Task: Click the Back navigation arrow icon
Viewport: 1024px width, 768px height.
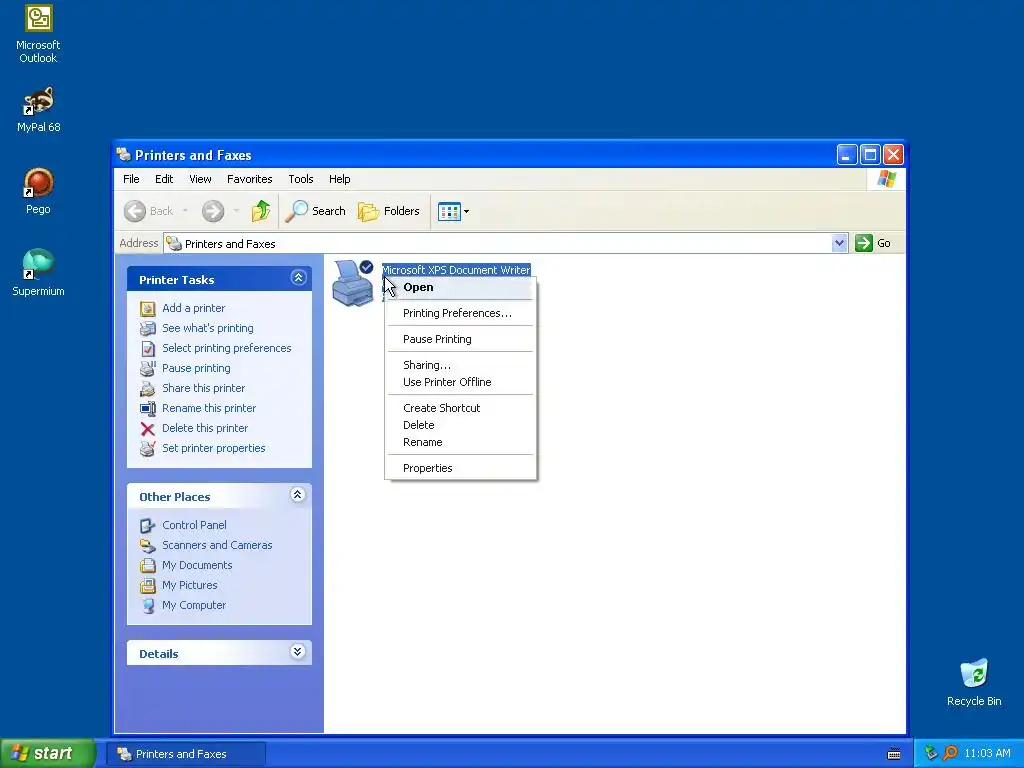Action: pos(135,211)
